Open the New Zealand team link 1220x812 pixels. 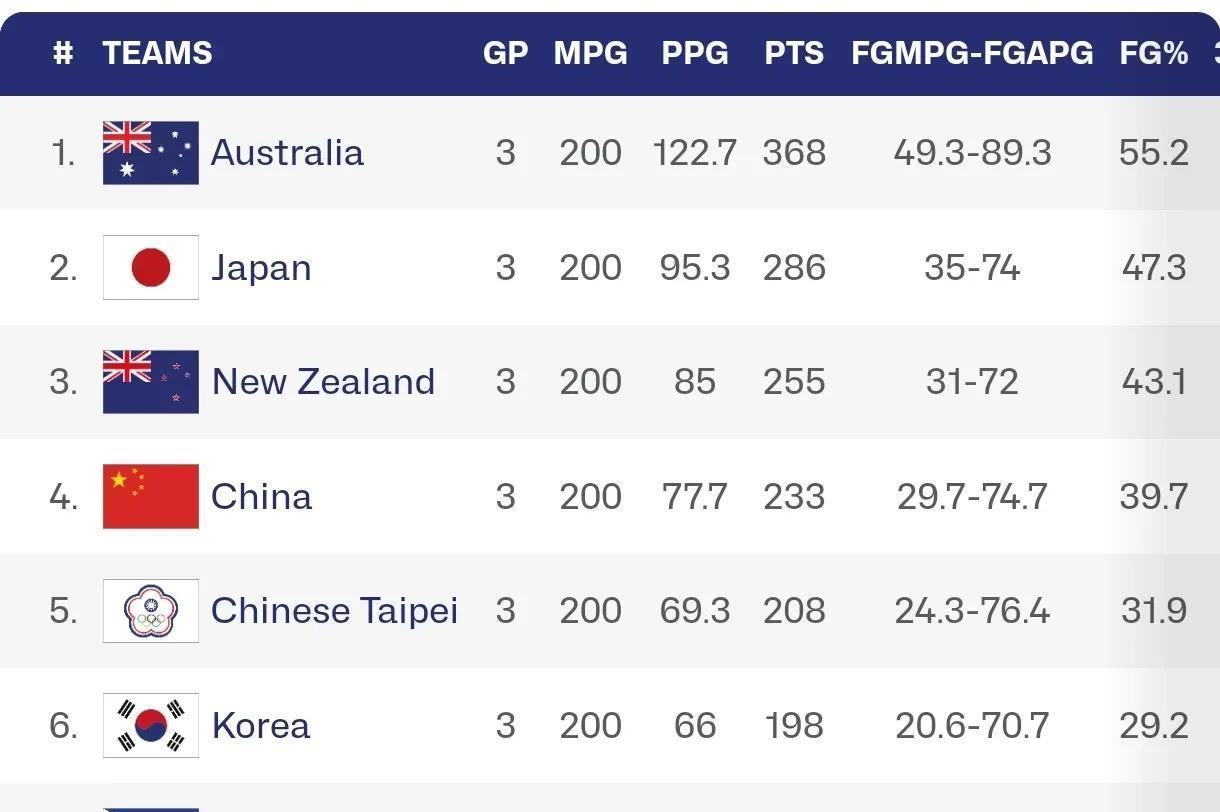click(323, 382)
